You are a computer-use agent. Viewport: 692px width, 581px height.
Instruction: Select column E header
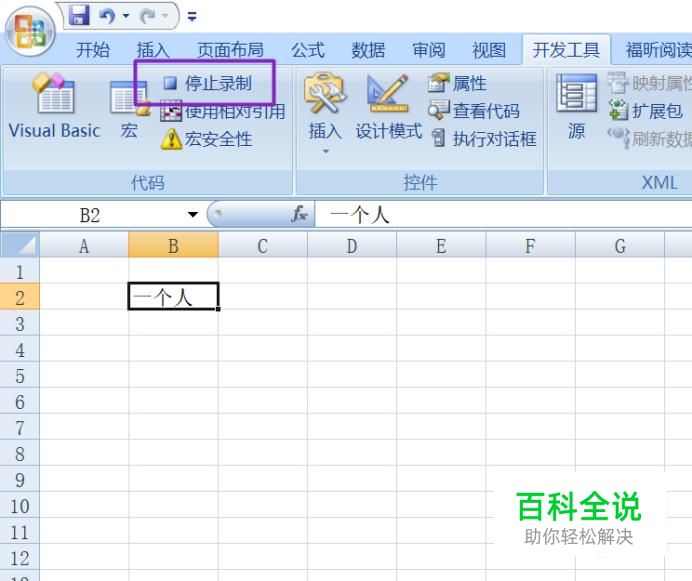click(441, 245)
